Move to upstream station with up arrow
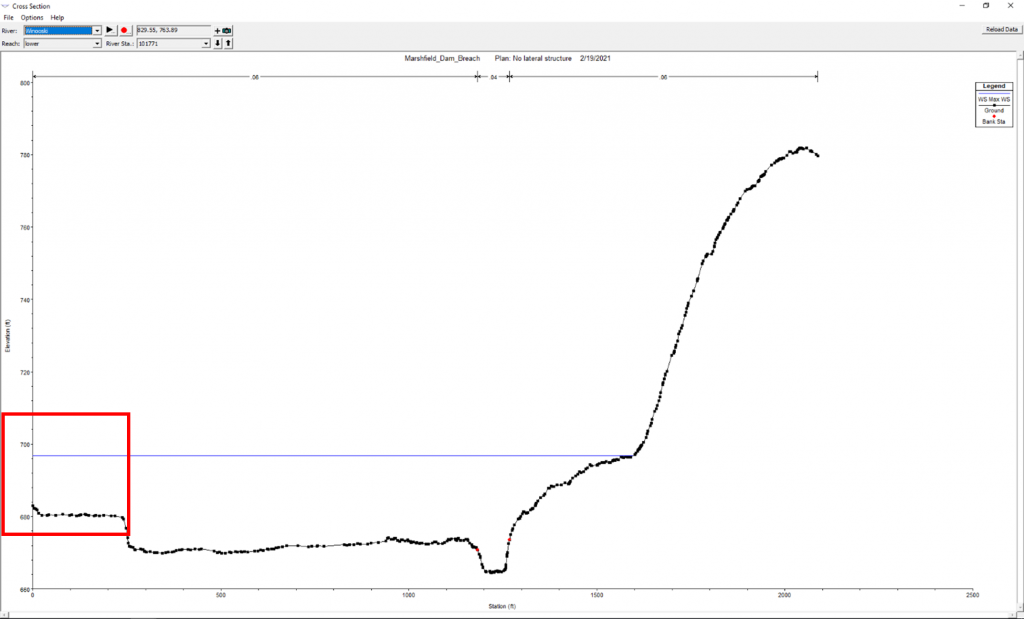Image resolution: width=1024 pixels, height=619 pixels. tap(228, 44)
